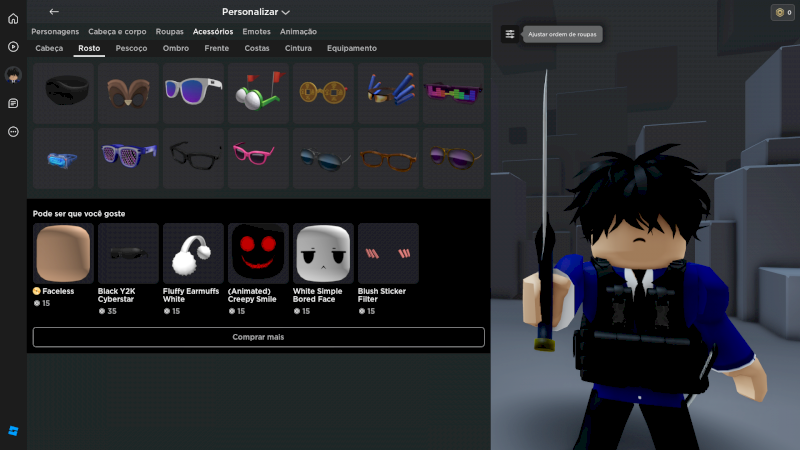
Task: Switch to Personagens tab
Action: pyautogui.click(x=55, y=32)
